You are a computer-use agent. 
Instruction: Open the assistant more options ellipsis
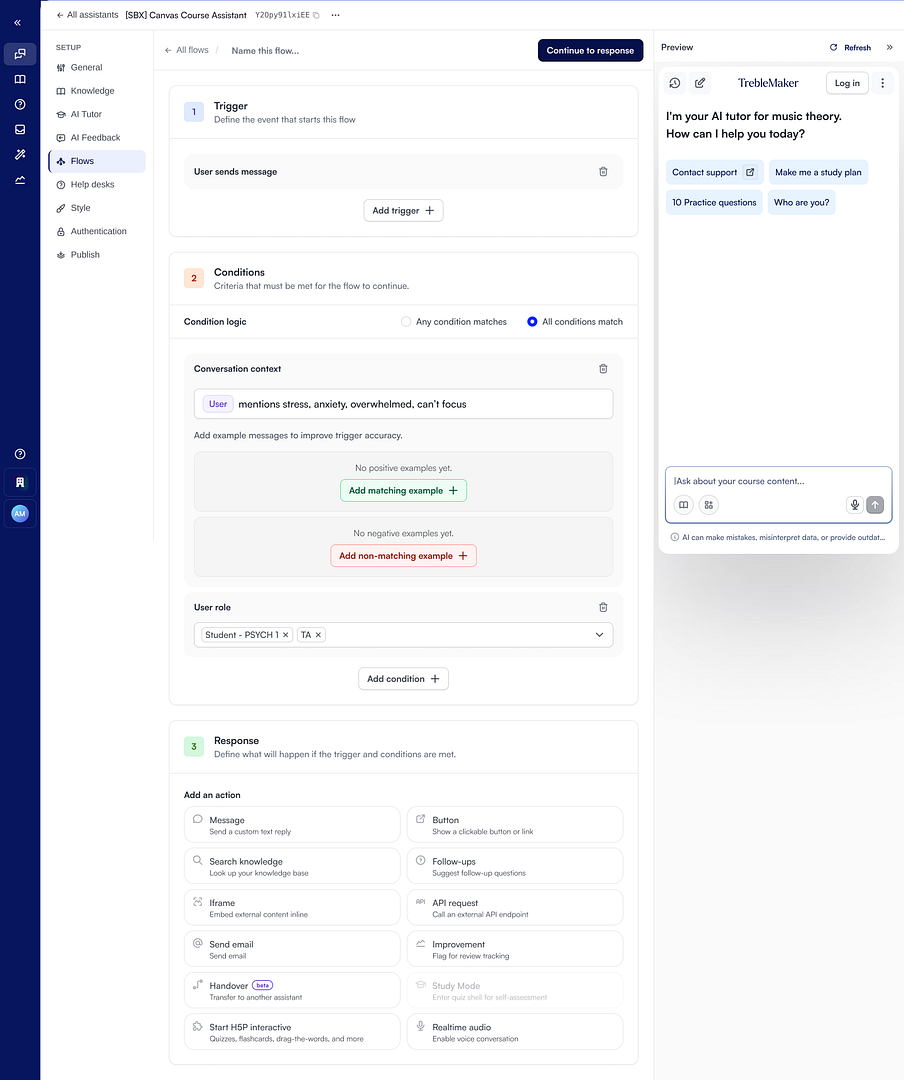(x=336, y=15)
